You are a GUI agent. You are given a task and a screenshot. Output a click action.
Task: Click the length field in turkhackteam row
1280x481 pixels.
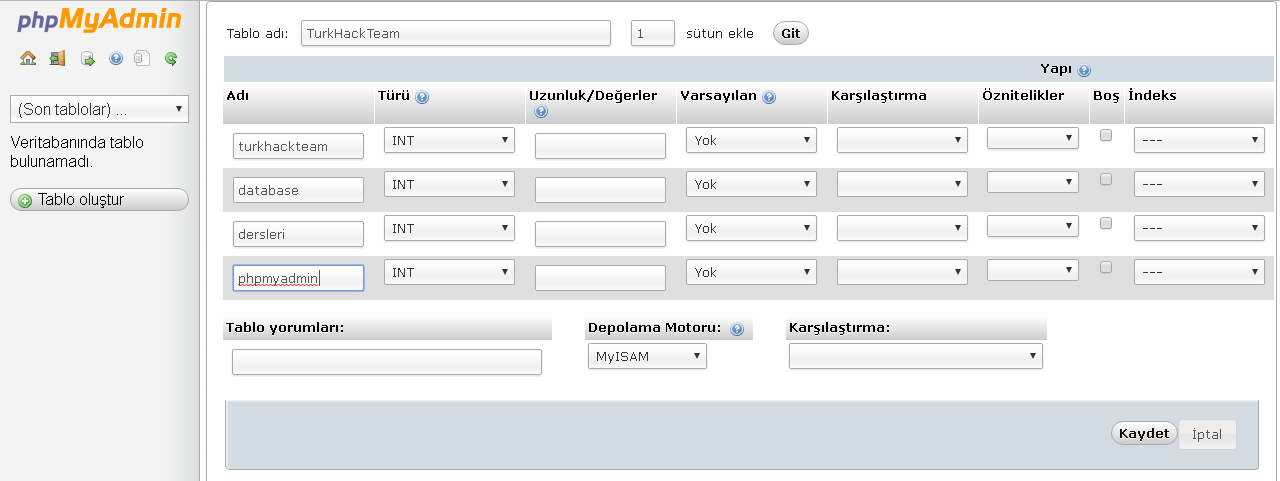pos(600,146)
